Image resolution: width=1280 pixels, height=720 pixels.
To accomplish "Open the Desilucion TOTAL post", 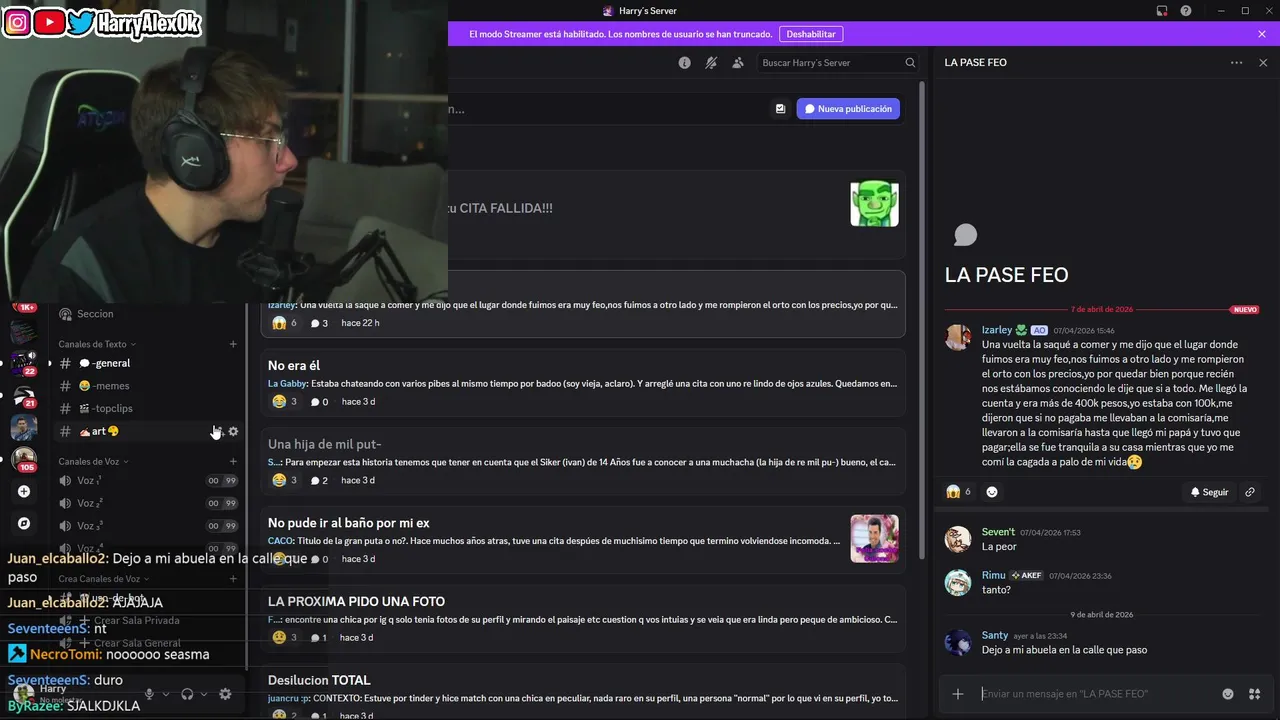I will [x=583, y=692].
